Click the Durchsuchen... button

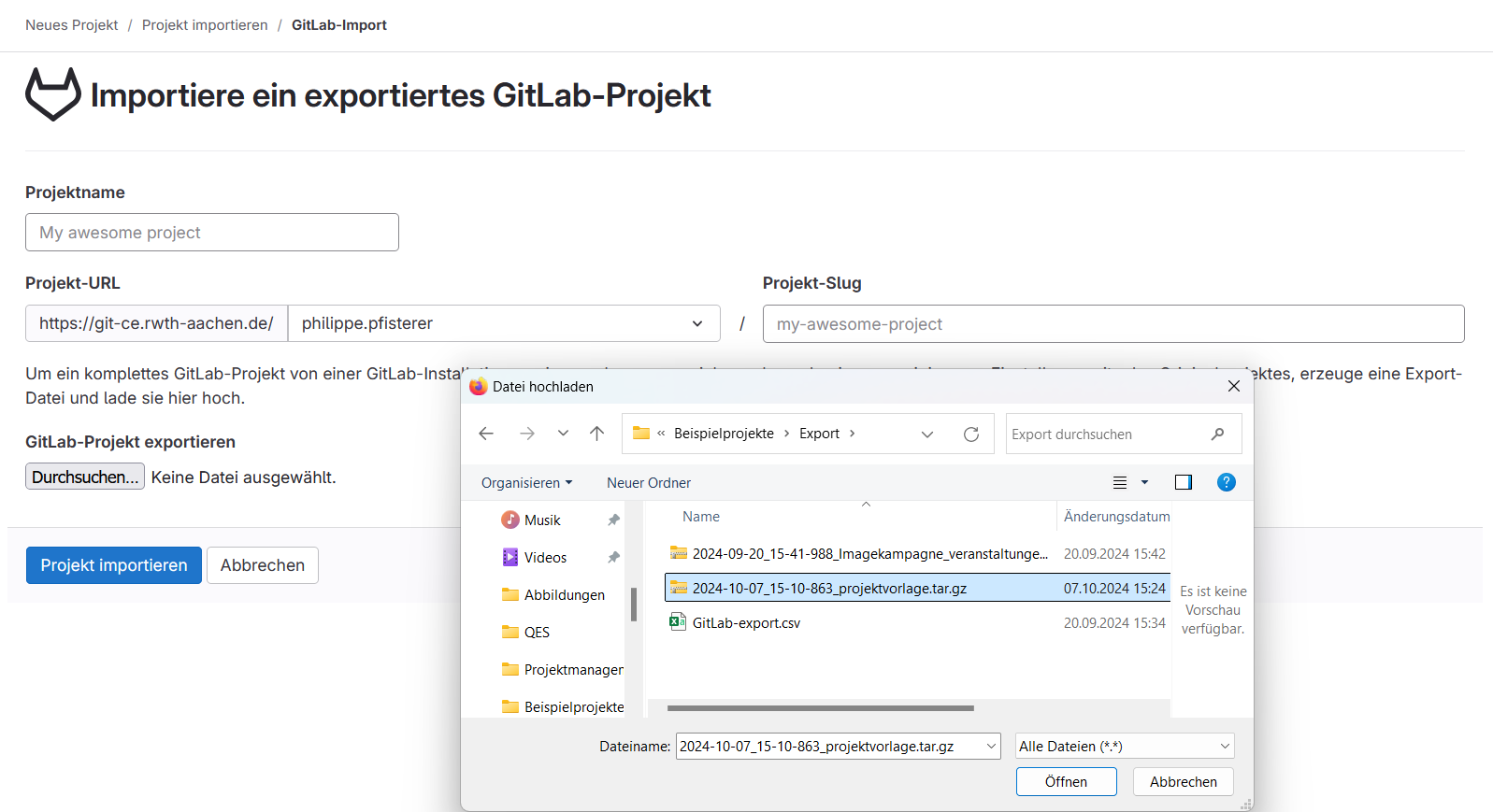pos(85,477)
